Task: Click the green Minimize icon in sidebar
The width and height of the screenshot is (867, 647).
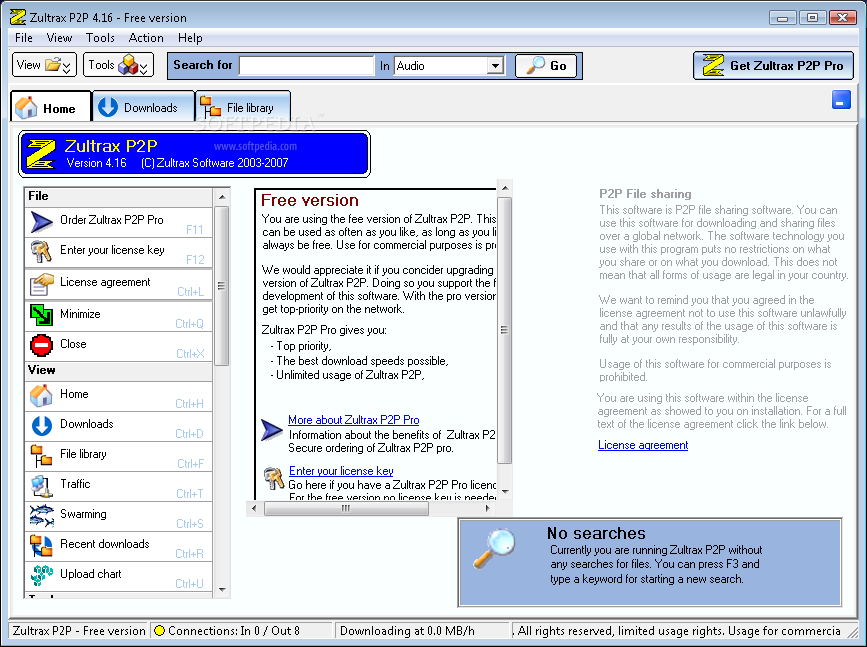Action: coord(41,314)
